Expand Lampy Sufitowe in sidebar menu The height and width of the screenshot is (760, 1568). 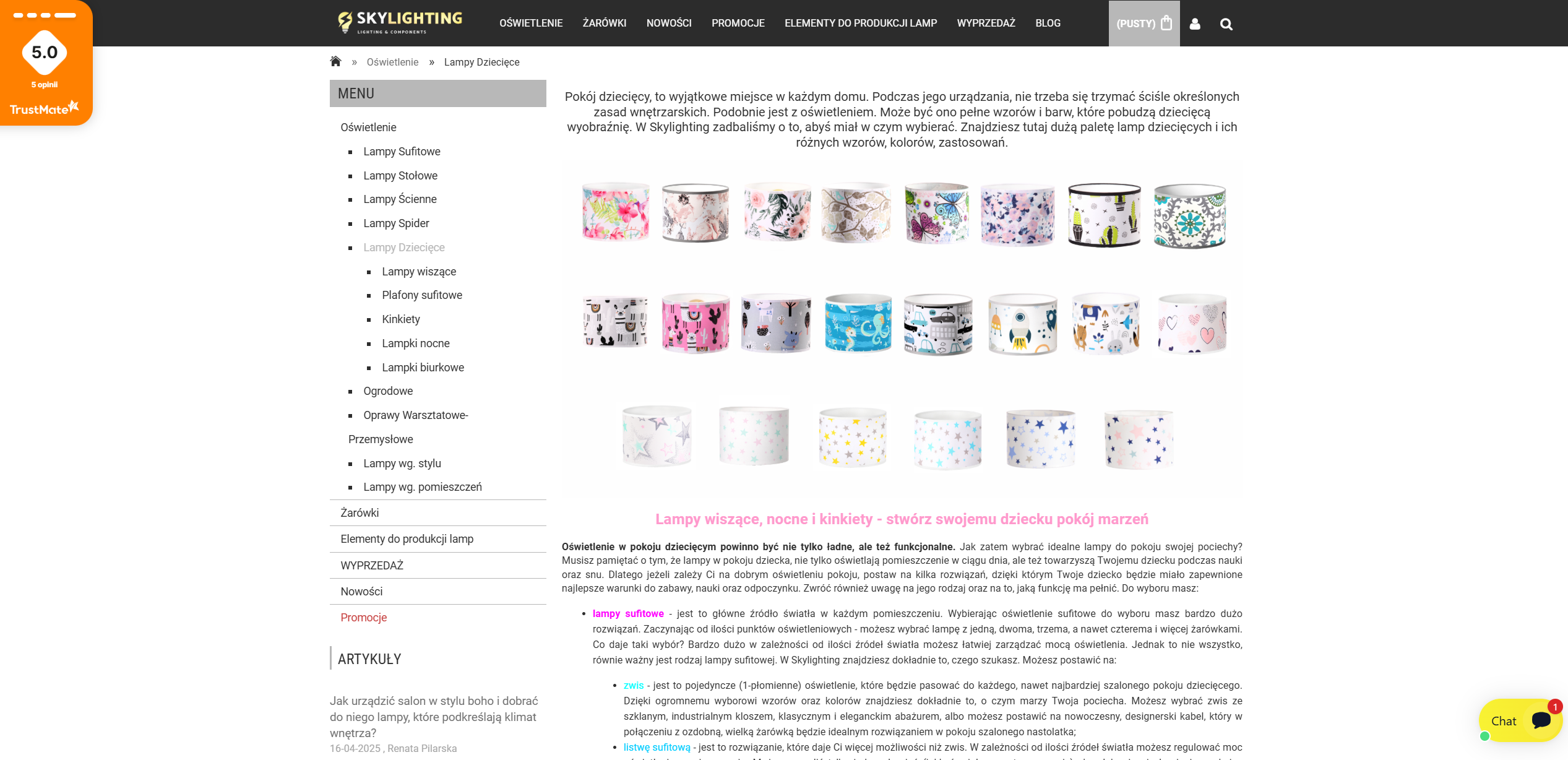(402, 152)
